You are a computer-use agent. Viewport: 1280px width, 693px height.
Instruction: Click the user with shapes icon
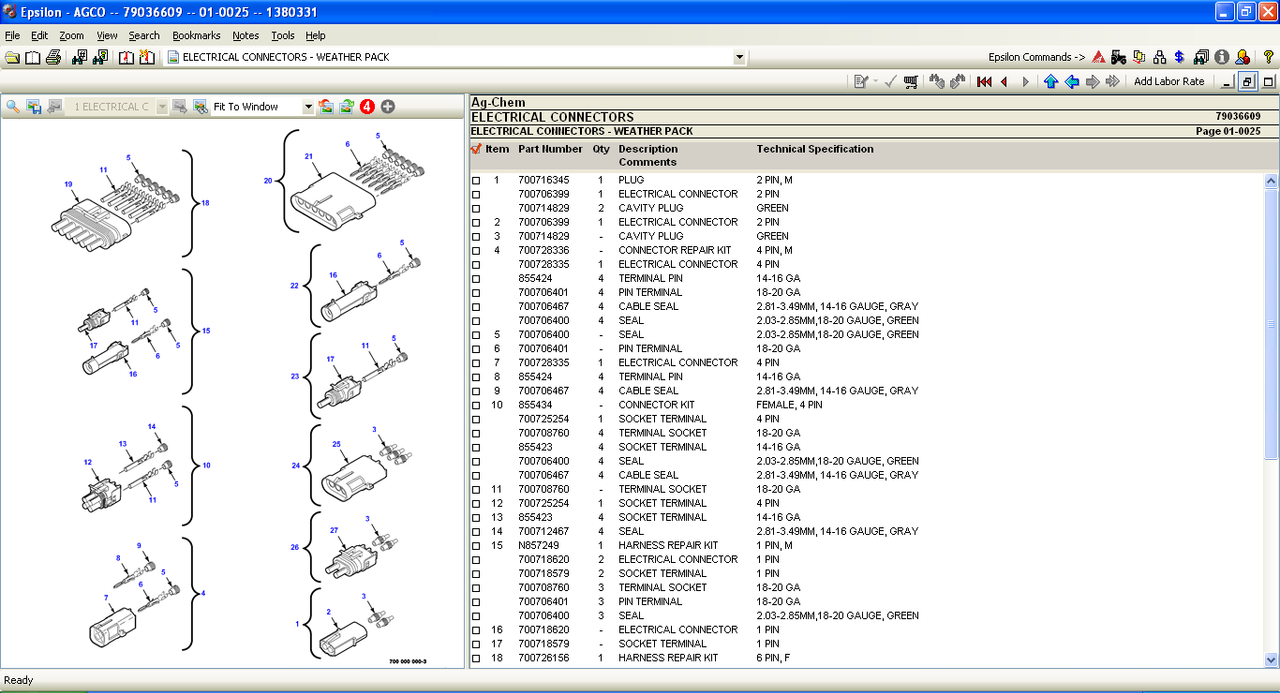(1242, 57)
